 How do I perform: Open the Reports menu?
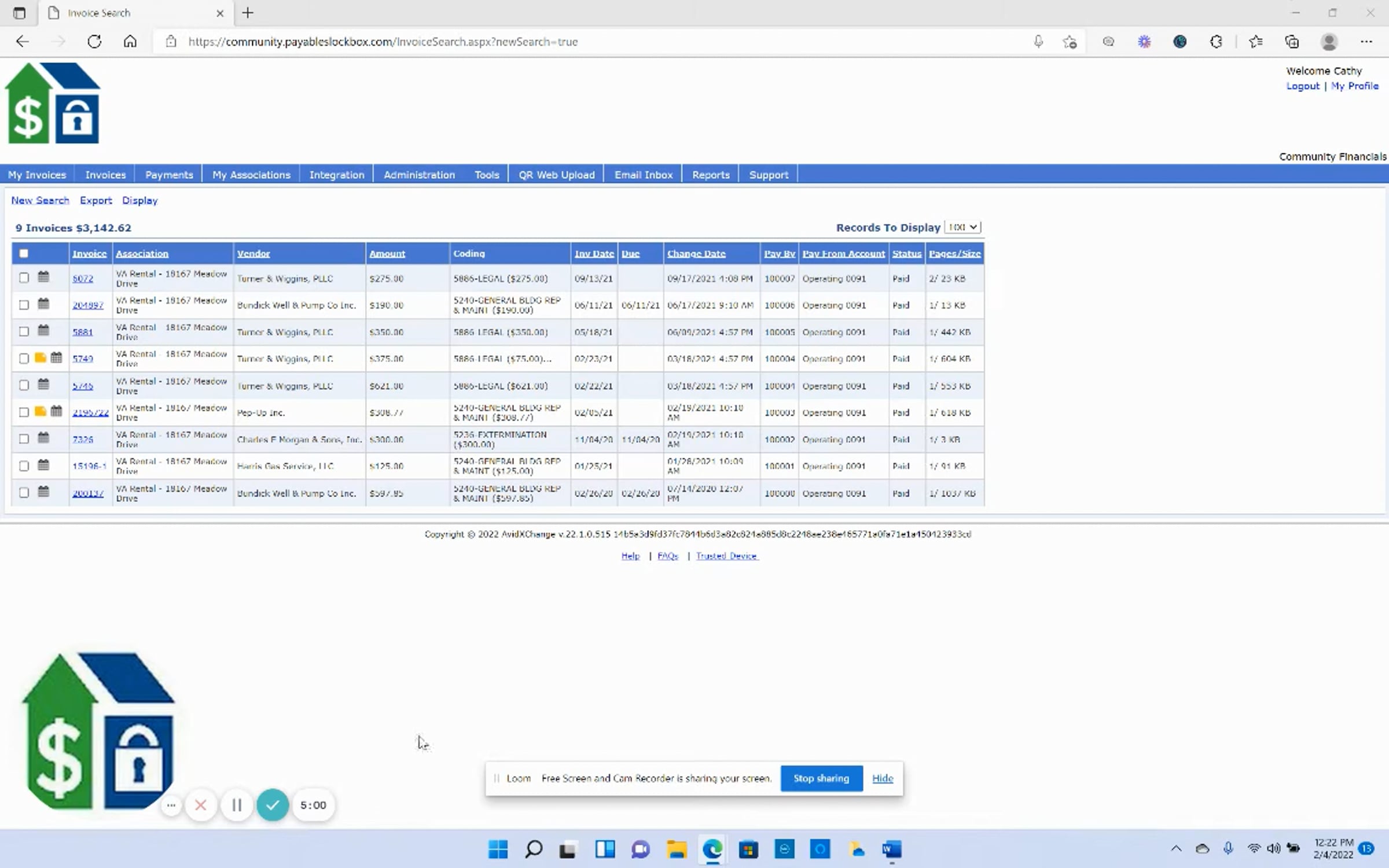click(711, 175)
